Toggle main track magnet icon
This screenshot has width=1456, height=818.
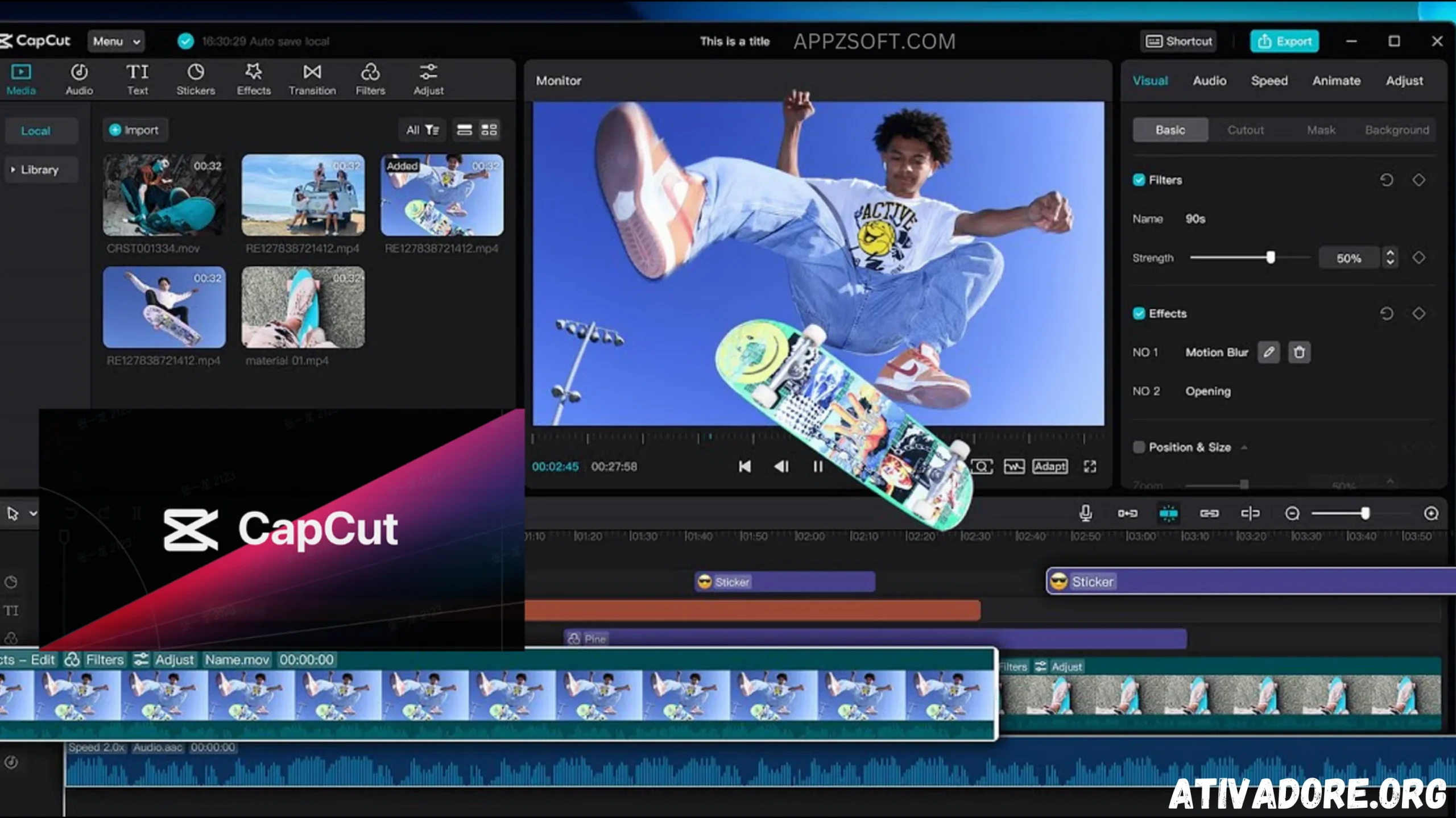click(1127, 513)
